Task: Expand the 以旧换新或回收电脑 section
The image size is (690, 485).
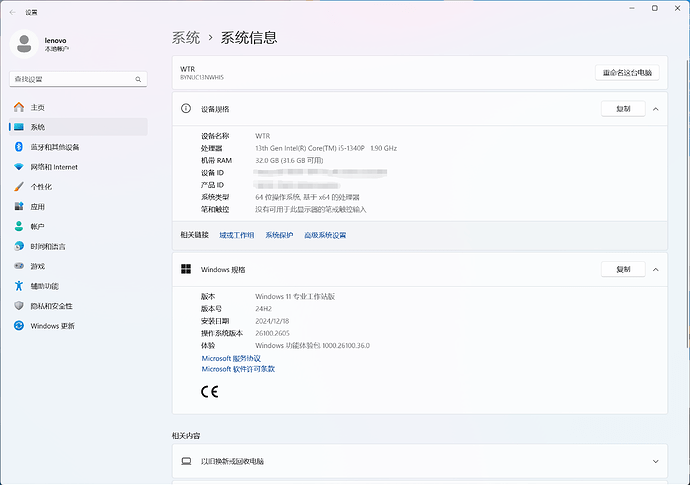Action: 656,461
